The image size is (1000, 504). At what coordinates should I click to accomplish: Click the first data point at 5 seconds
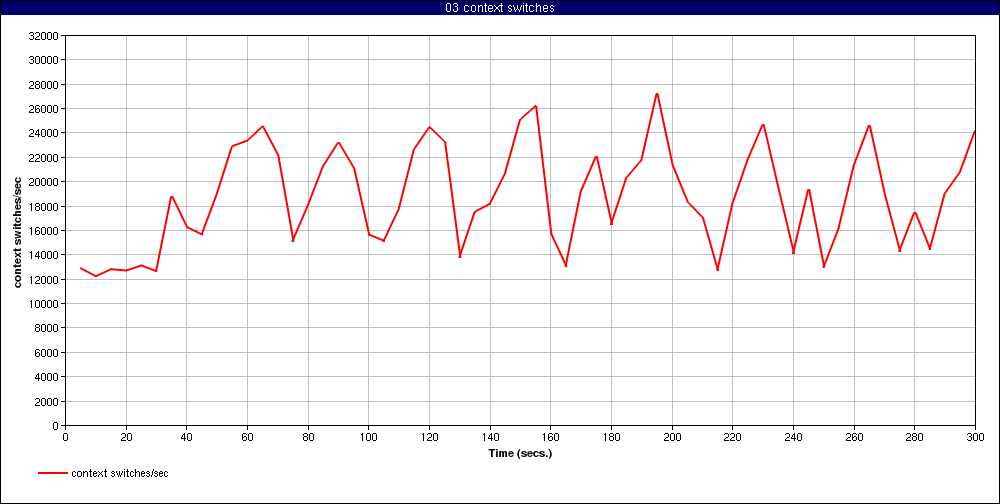pos(81,268)
